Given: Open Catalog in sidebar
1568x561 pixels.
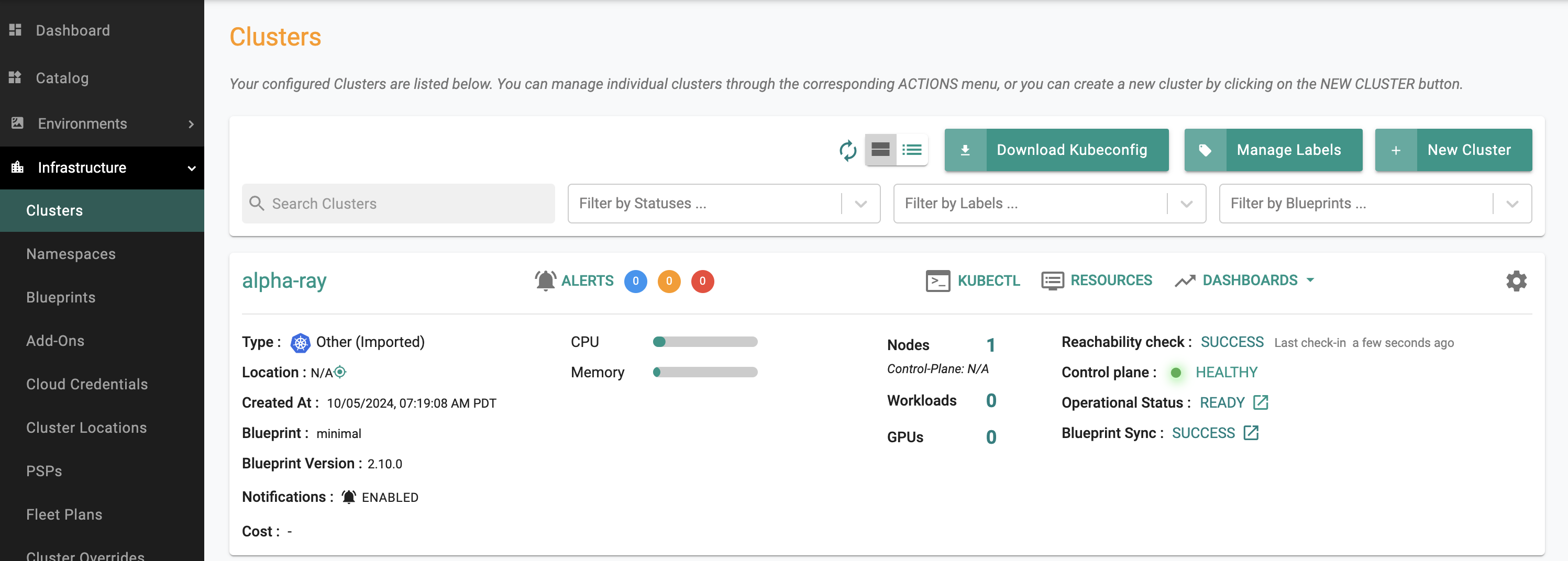Looking at the screenshot, I should pos(62,78).
